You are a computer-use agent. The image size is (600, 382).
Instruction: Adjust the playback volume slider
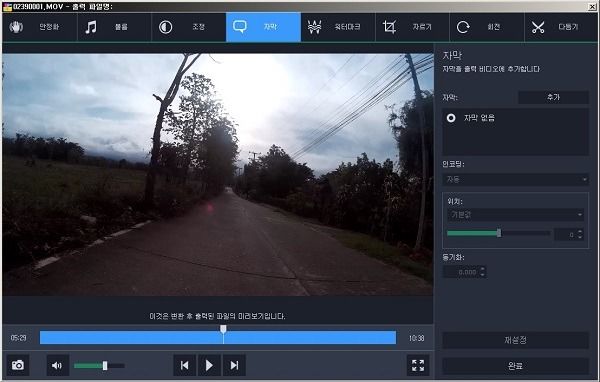point(99,366)
